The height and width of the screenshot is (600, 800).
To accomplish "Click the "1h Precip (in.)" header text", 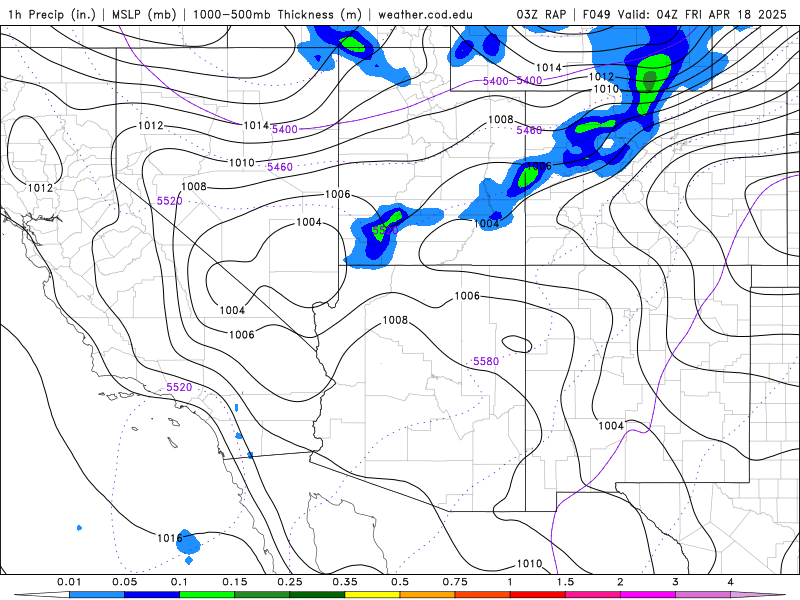I will click(52, 14).
